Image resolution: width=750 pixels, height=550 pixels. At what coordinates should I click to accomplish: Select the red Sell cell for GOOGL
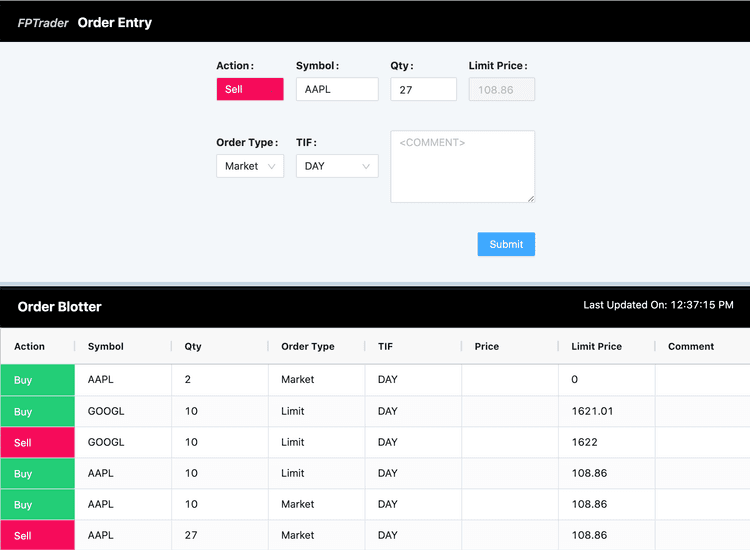point(38,442)
